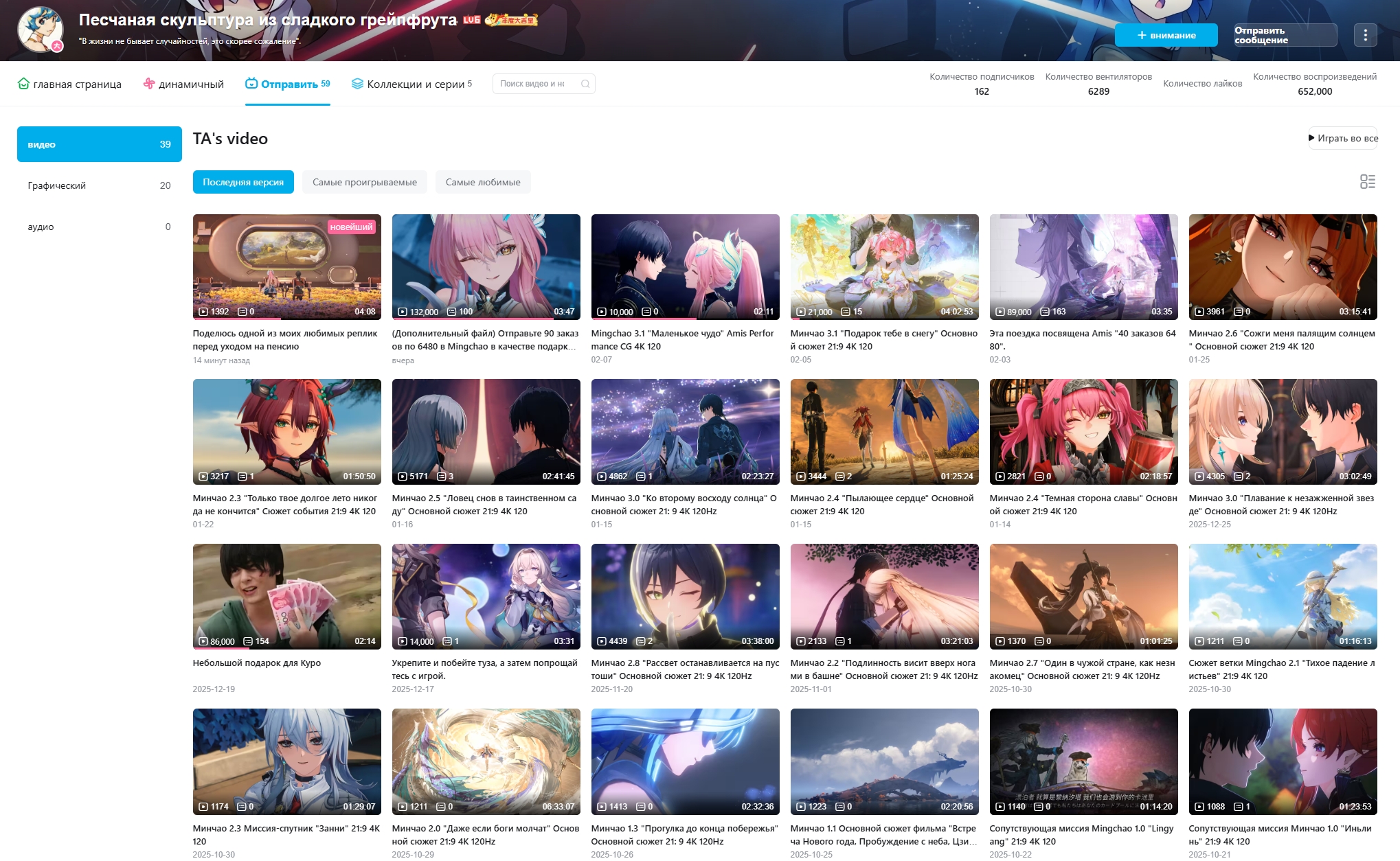The image size is (1400, 861).
Task: Click the Отправить сообщение button
Action: pos(1285,35)
